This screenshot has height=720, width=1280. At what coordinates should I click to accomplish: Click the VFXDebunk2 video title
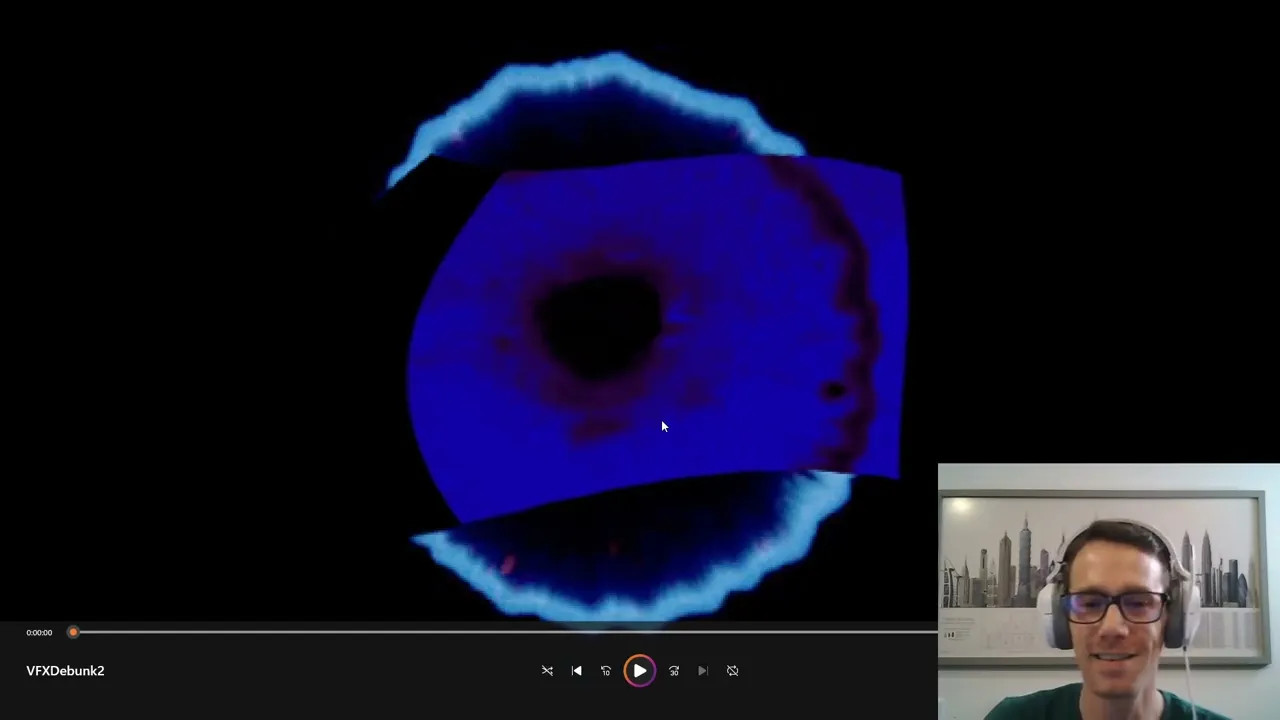[x=65, y=671]
